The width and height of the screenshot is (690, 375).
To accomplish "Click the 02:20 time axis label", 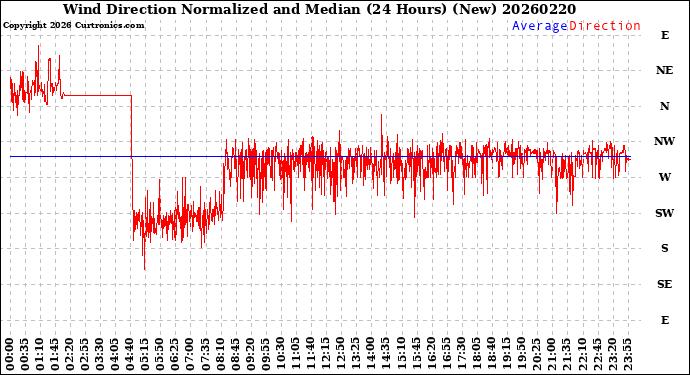I will click(x=70, y=355).
